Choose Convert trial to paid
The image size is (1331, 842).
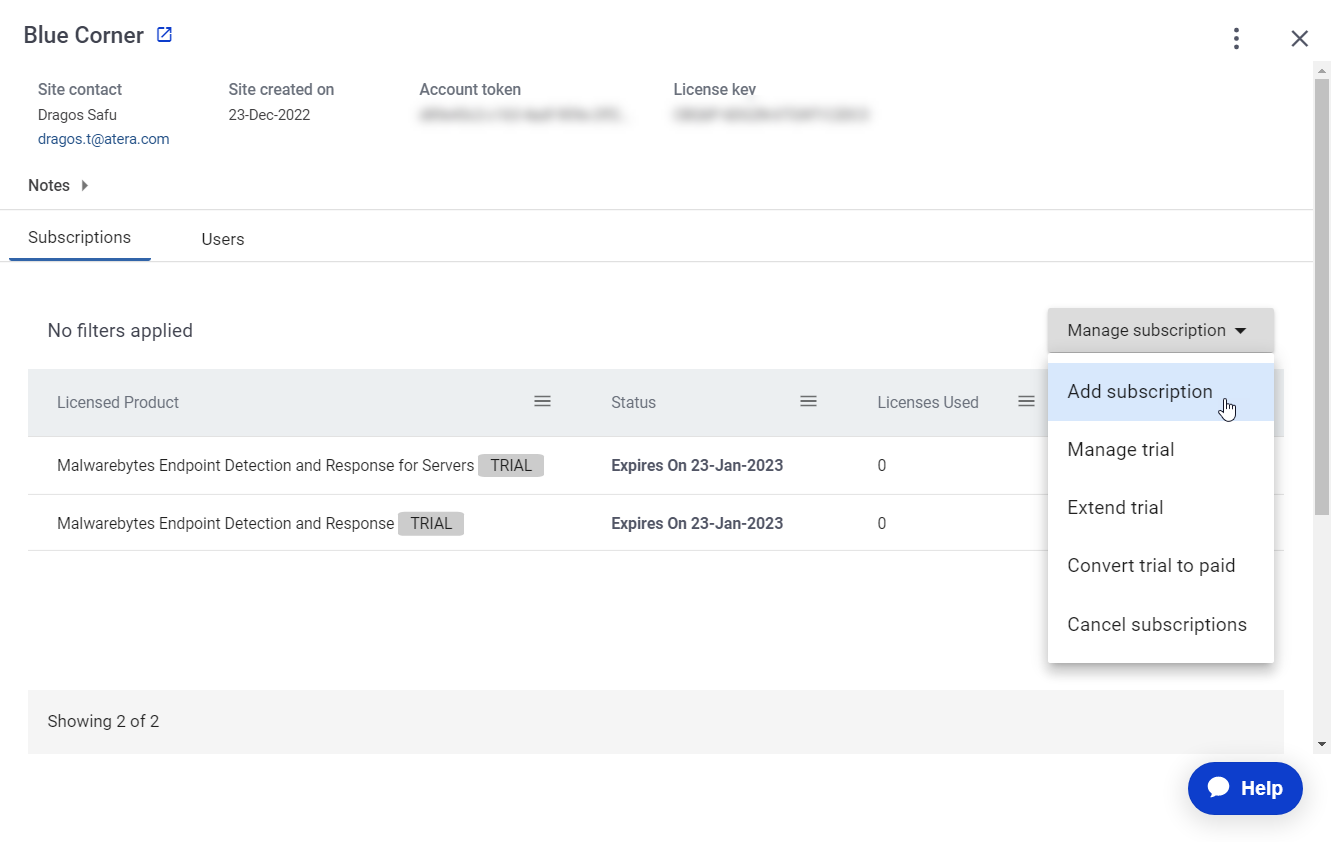1161,565
